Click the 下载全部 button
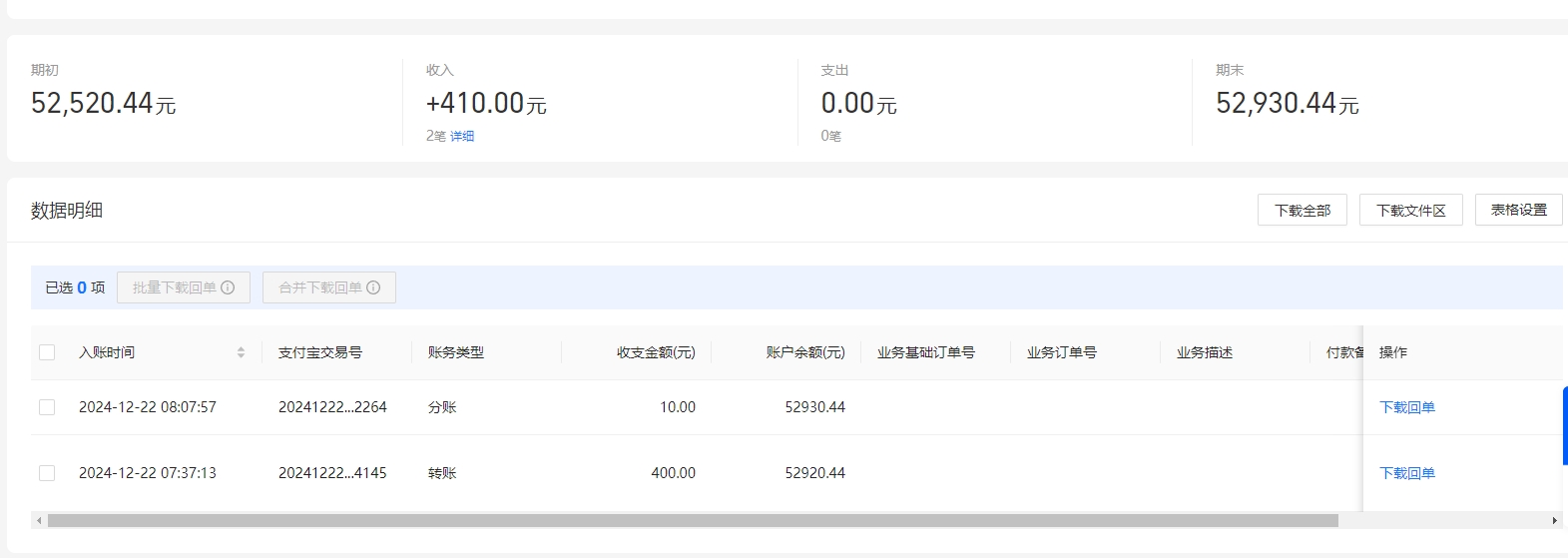 [x=1303, y=210]
